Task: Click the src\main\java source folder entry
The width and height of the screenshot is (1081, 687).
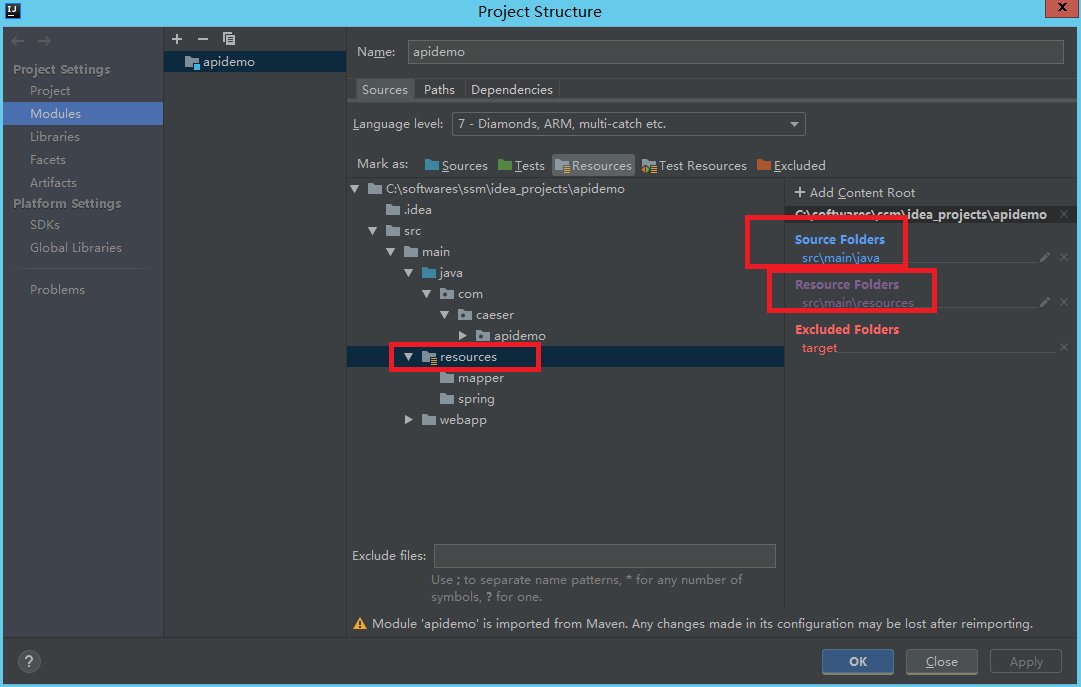Action: click(840, 258)
